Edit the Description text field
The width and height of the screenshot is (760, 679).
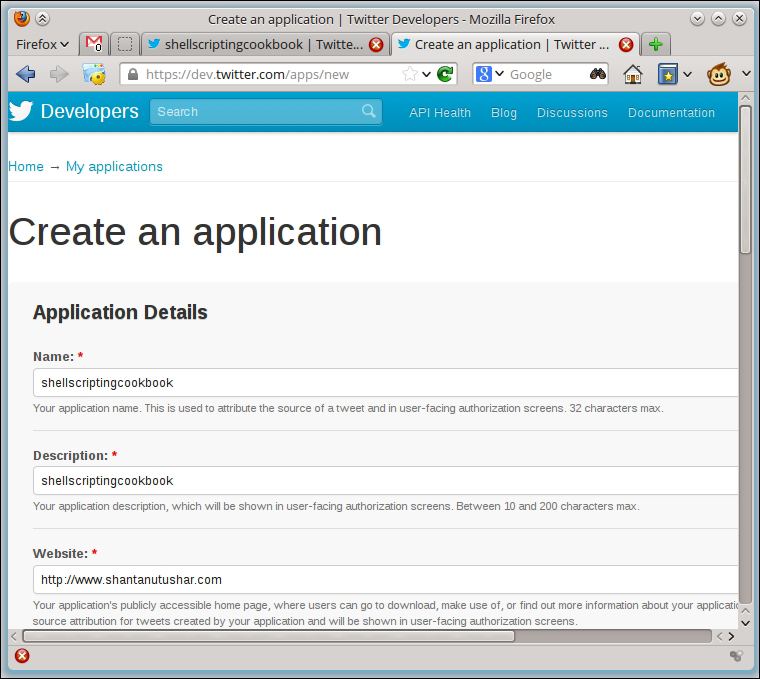pyautogui.click(x=386, y=480)
